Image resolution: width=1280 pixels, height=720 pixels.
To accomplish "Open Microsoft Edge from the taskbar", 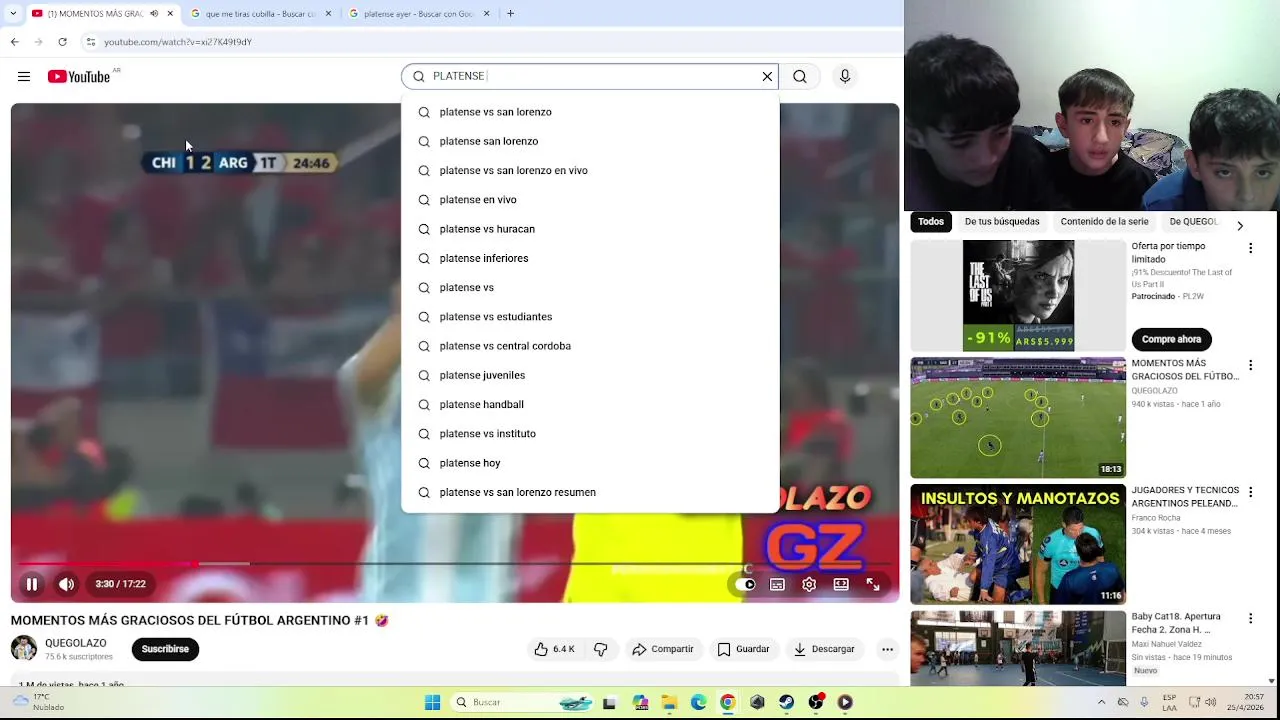I will pyautogui.click(x=698, y=703).
